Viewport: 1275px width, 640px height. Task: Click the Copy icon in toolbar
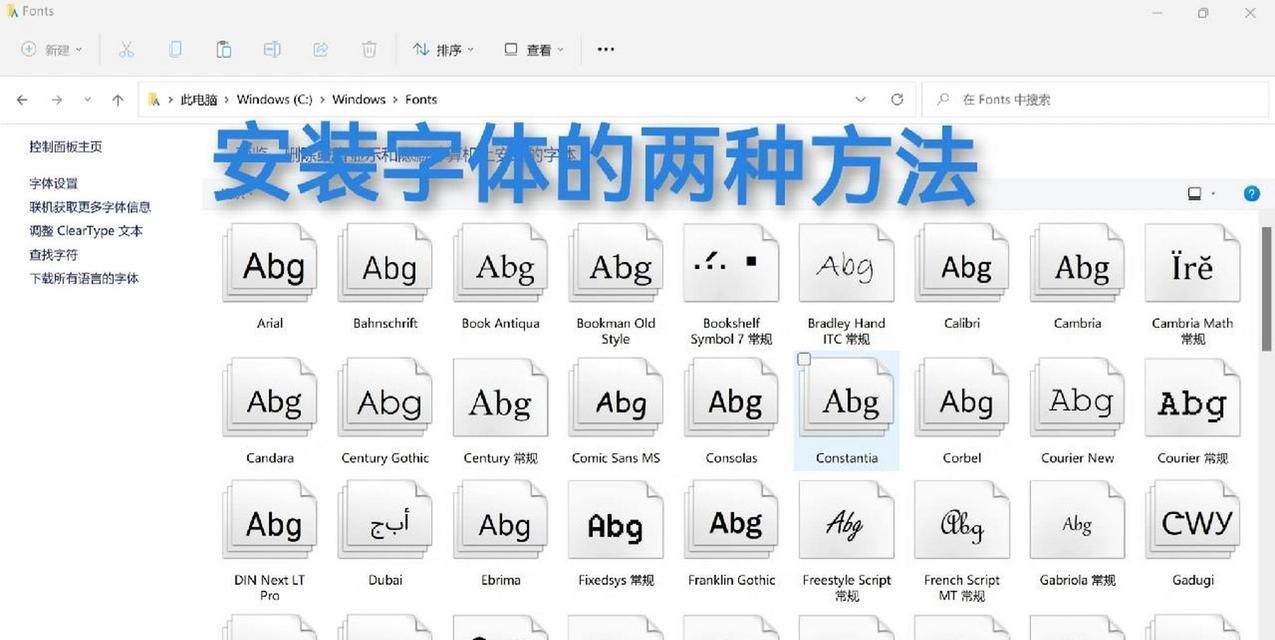[175, 49]
